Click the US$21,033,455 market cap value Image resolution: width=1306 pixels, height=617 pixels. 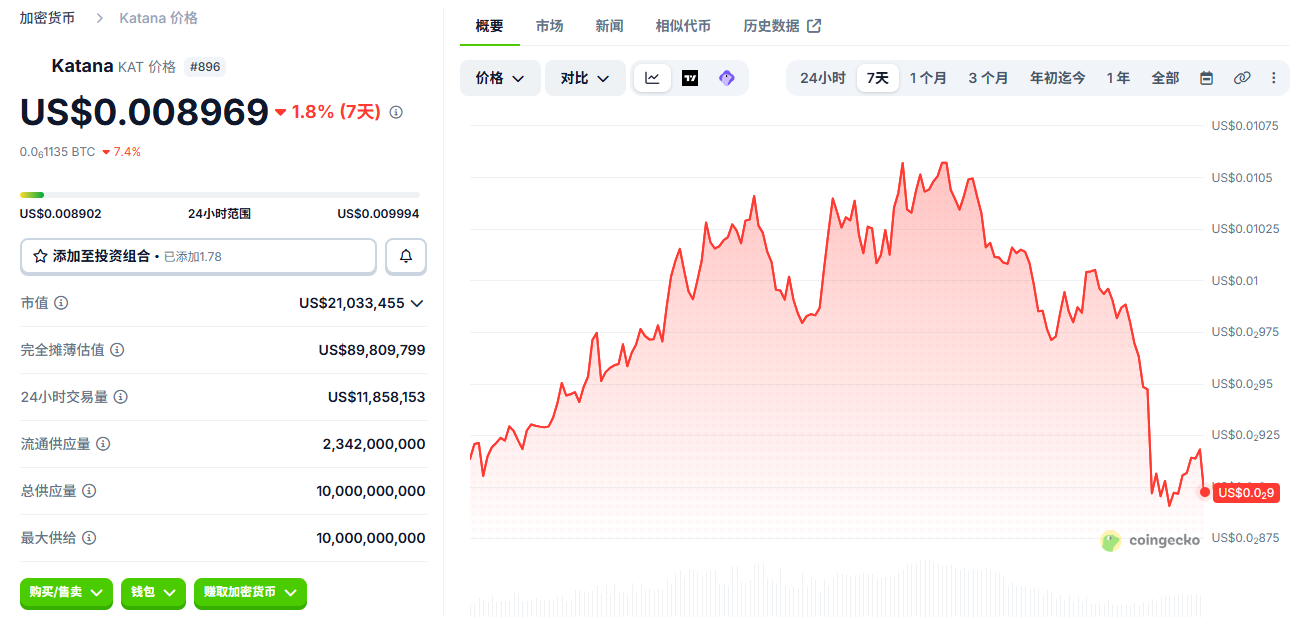pyautogui.click(x=351, y=303)
